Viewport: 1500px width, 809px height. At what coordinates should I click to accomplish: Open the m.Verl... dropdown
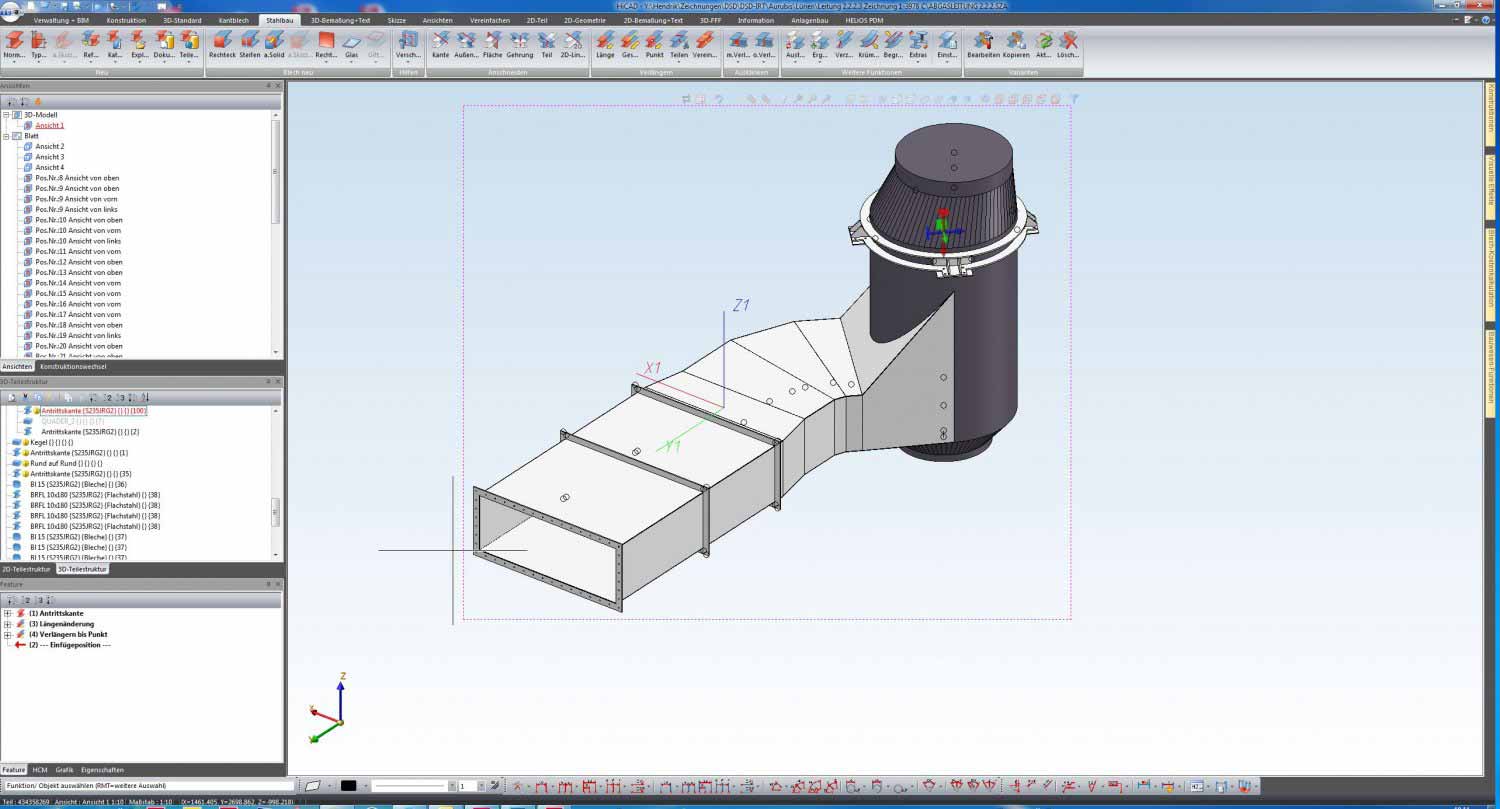(738, 61)
